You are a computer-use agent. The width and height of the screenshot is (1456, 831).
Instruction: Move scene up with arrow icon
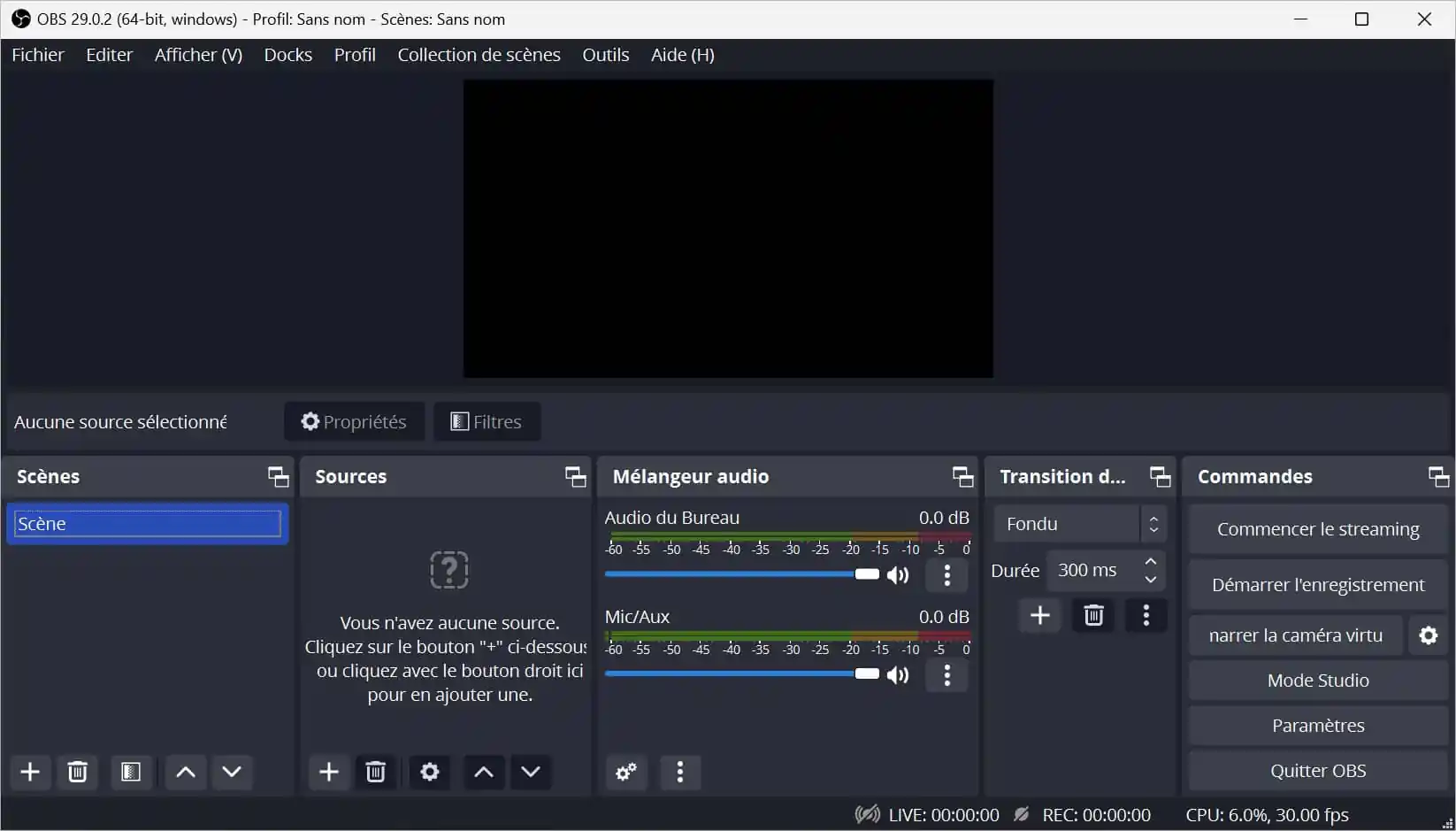pyautogui.click(x=186, y=772)
